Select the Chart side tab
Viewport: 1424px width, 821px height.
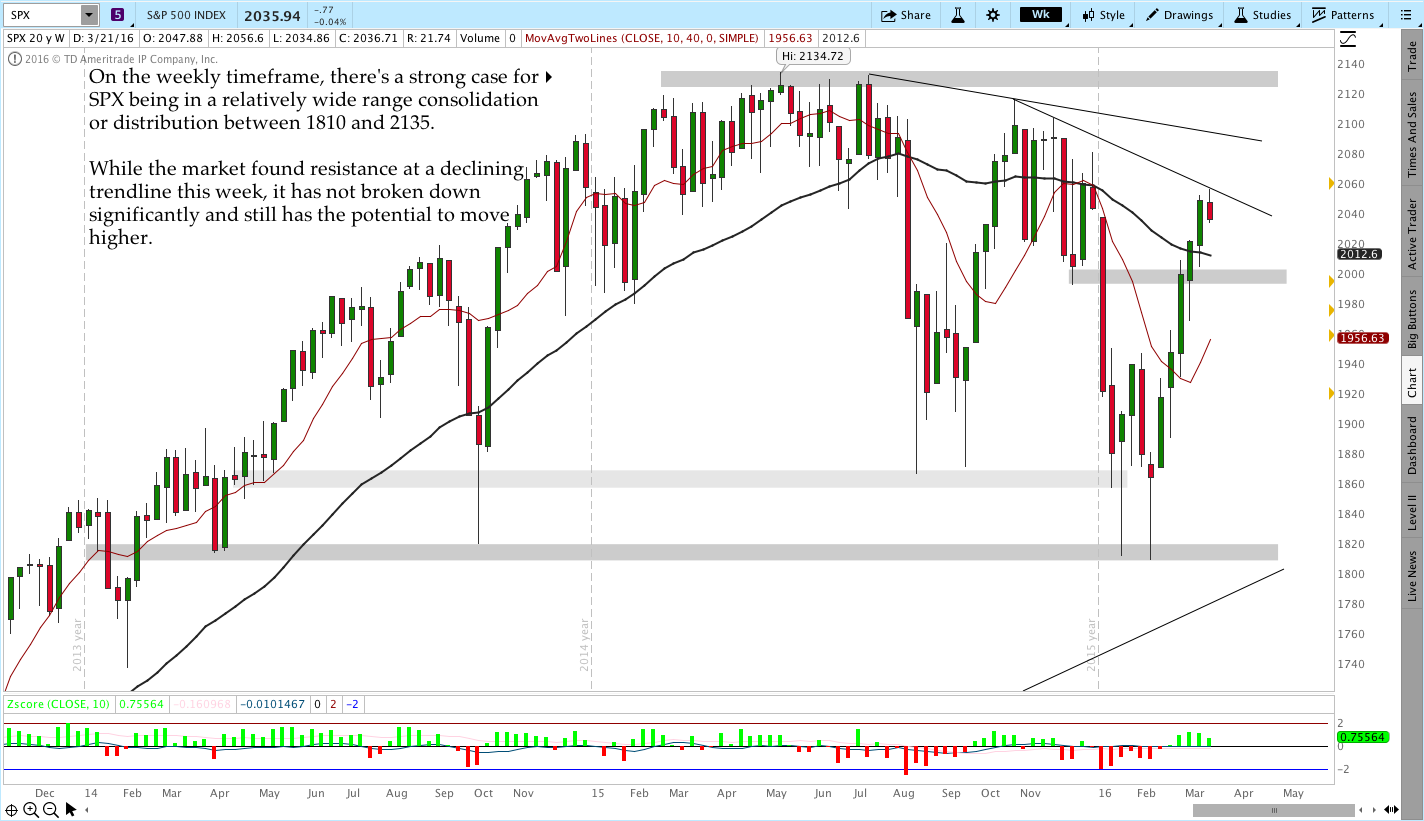click(x=1412, y=382)
